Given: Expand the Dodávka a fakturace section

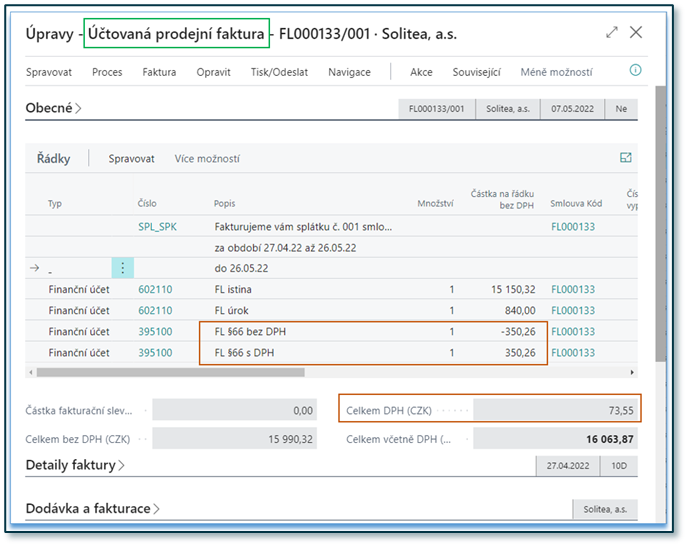Looking at the screenshot, I should [x=93, y=509].
